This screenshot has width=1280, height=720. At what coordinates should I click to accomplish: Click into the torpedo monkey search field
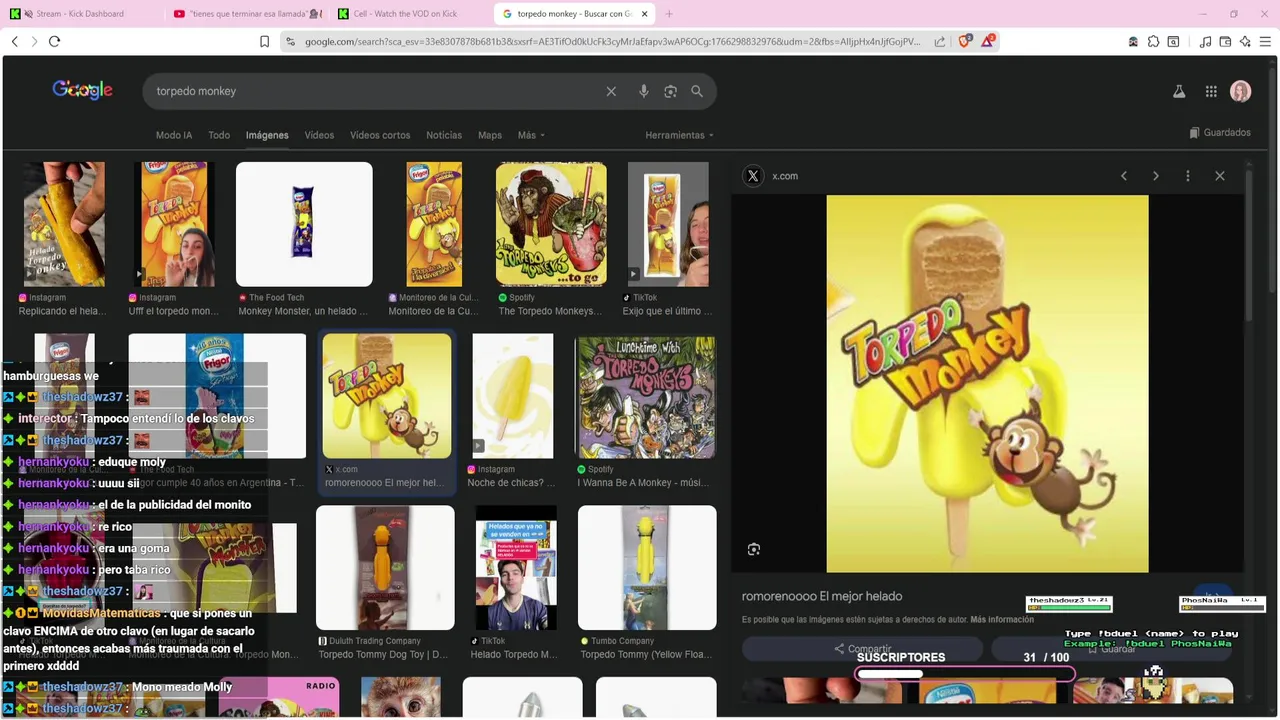[x=375, y=91]
